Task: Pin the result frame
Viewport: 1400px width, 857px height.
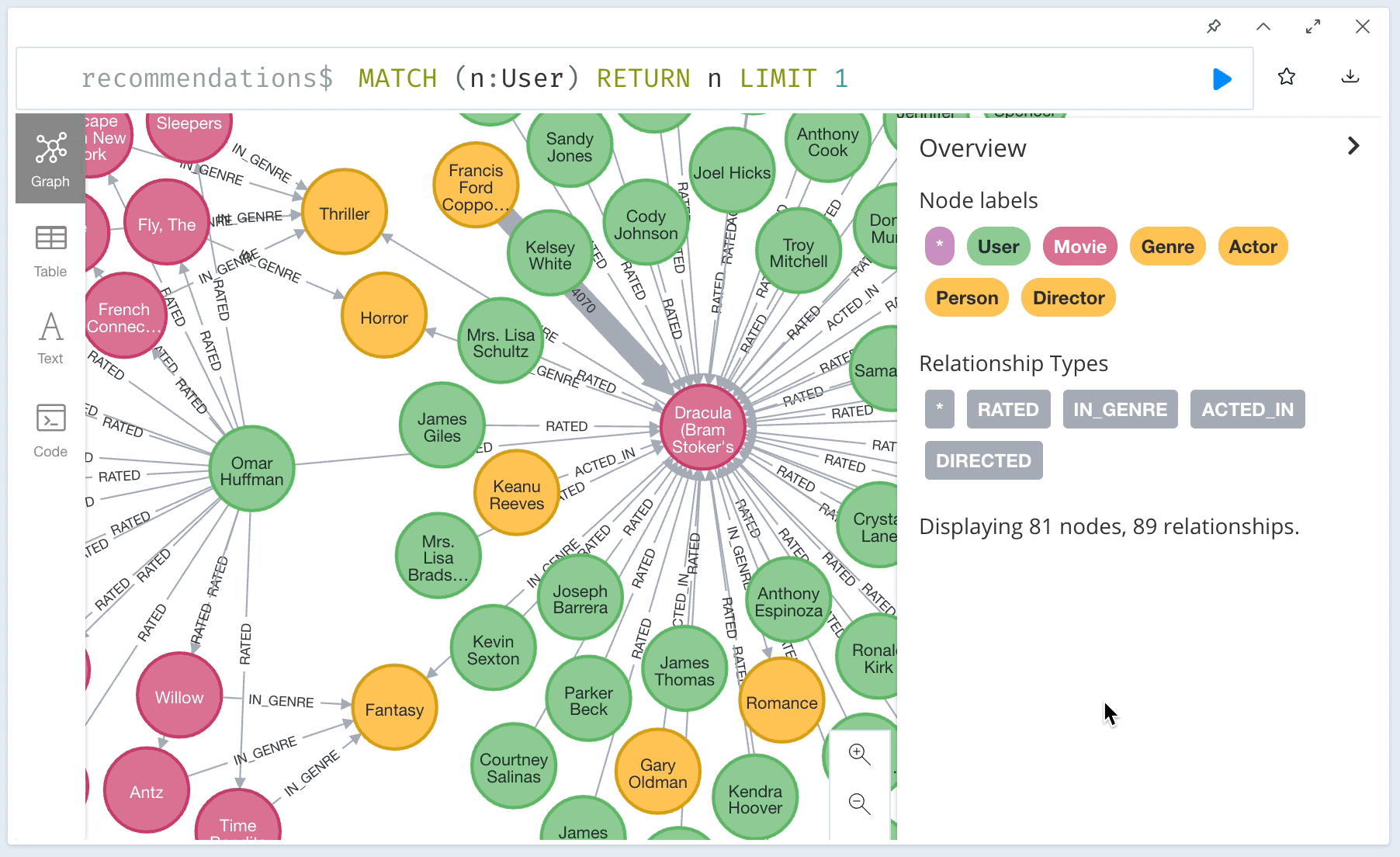Action: tap(1214, 26)
